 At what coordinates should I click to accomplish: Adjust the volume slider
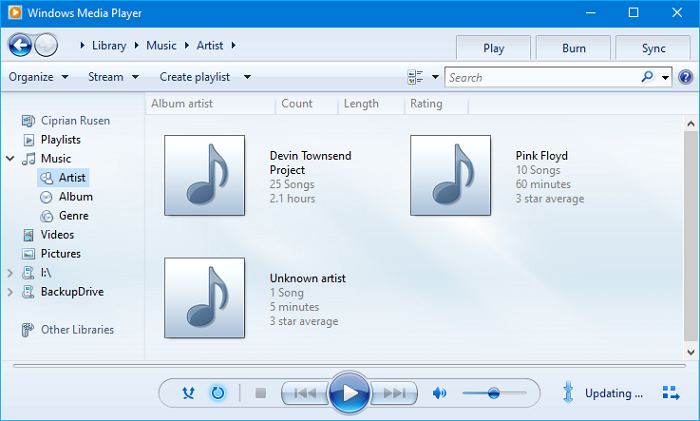[494, 393]
